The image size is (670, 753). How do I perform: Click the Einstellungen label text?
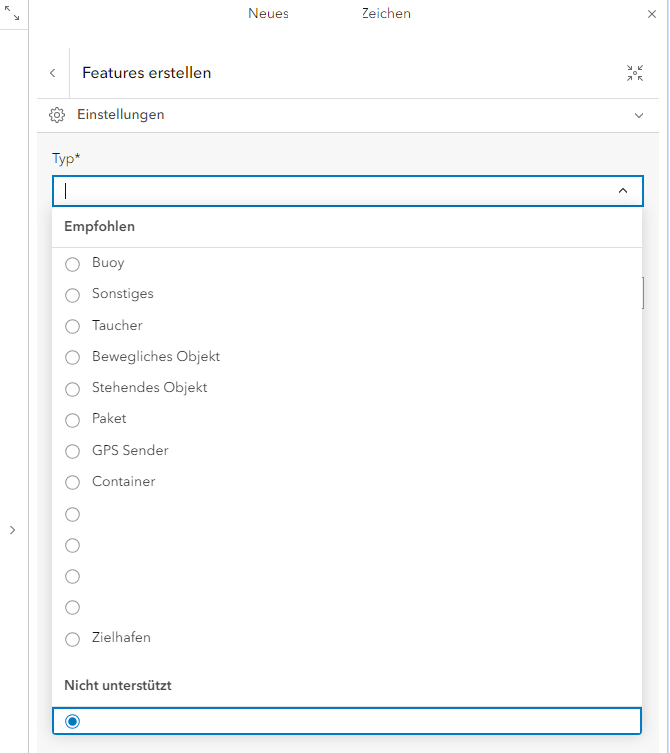tap(121, 115)
